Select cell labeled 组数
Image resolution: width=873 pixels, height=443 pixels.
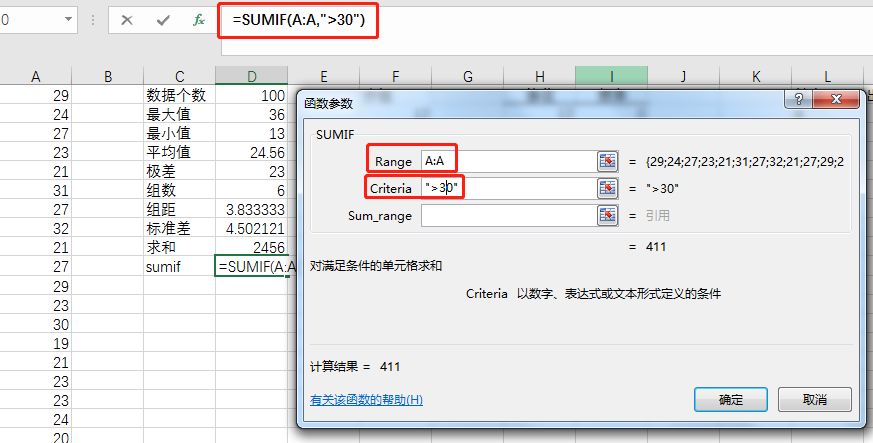[x=179, y=190]
